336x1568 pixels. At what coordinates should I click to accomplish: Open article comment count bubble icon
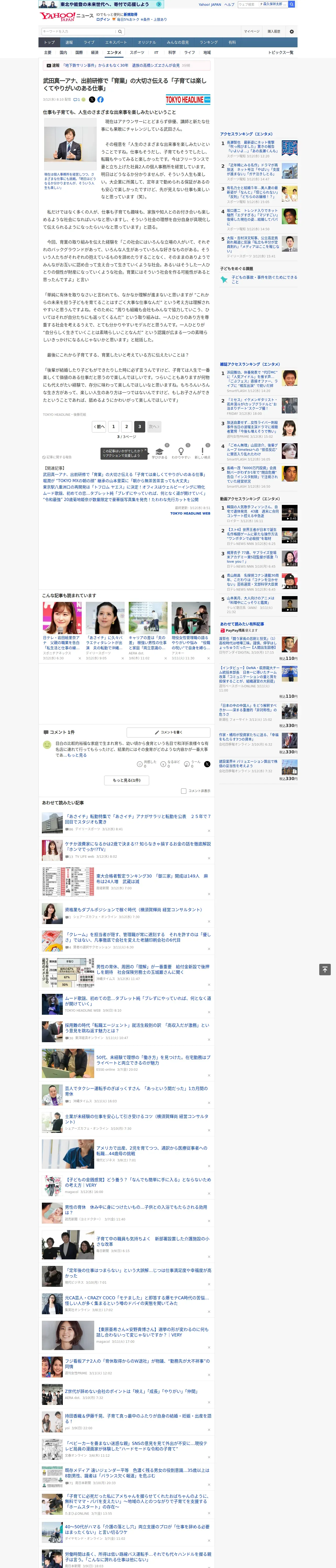point(76,99)
